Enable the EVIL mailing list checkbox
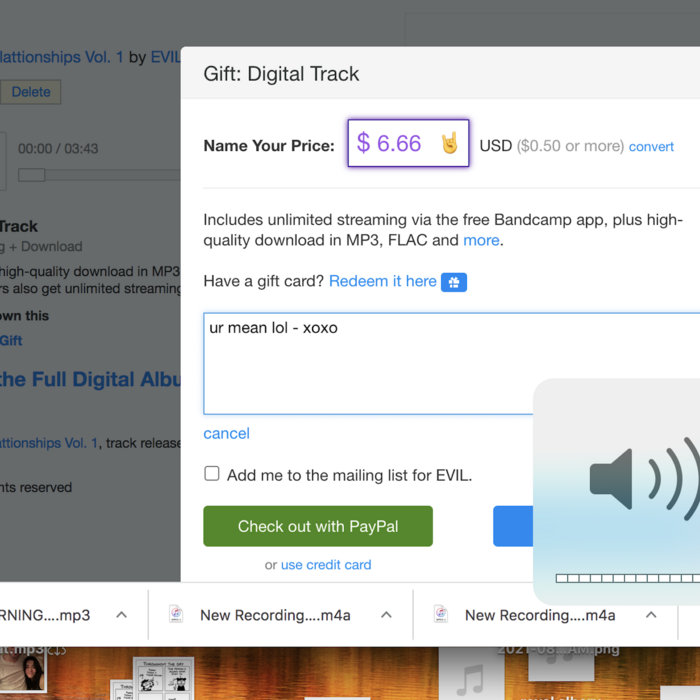700x700 pixels. [212, 474]
